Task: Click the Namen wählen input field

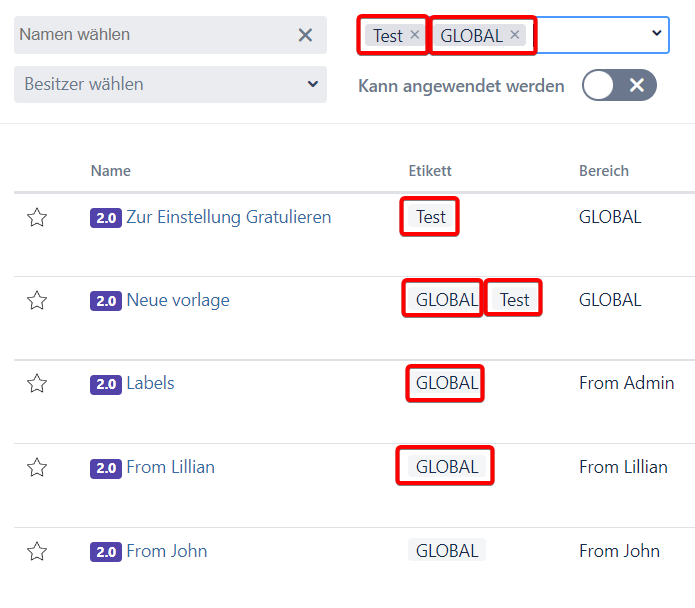Action: point(150,35)
